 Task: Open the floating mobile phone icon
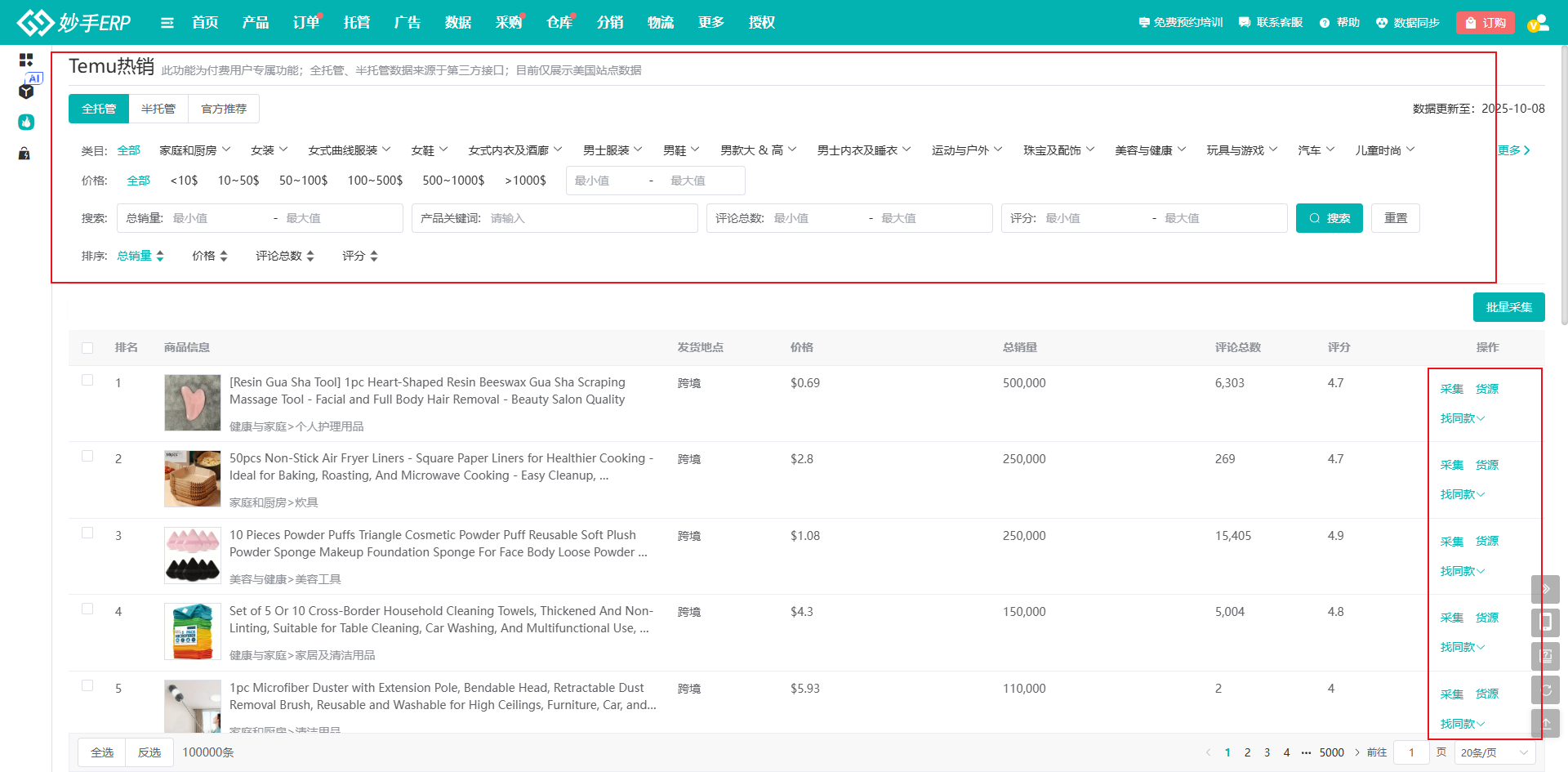[1545, 623]
